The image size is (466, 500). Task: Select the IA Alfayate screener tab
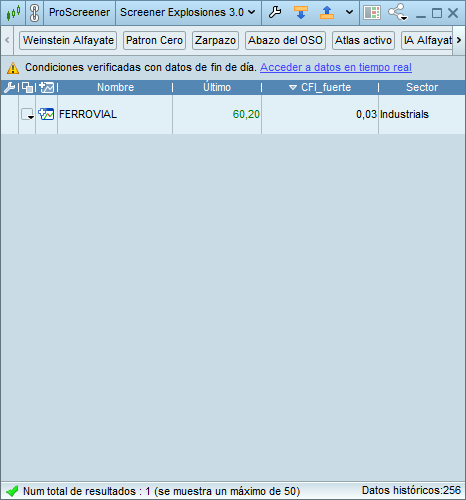(427, 40)
